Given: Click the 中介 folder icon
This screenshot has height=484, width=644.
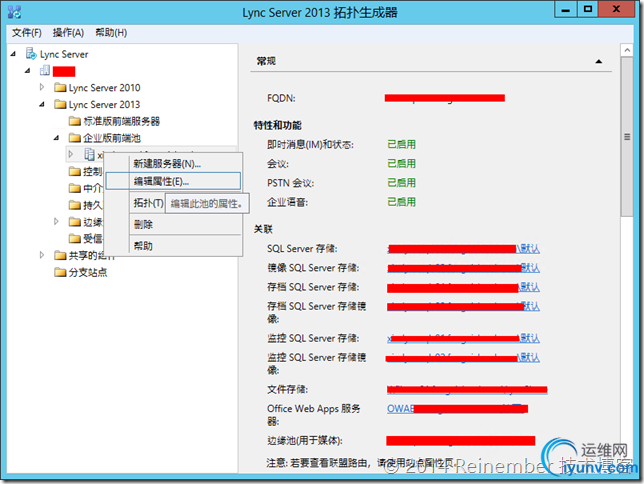Looking at the screenshot, I should pyautogui.click(x=75, y=188).
